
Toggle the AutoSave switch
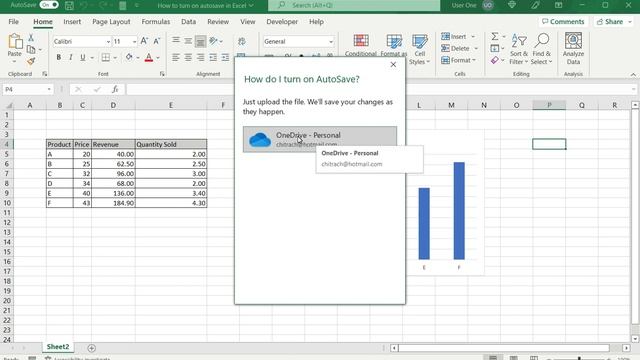(x=49, y=5)
